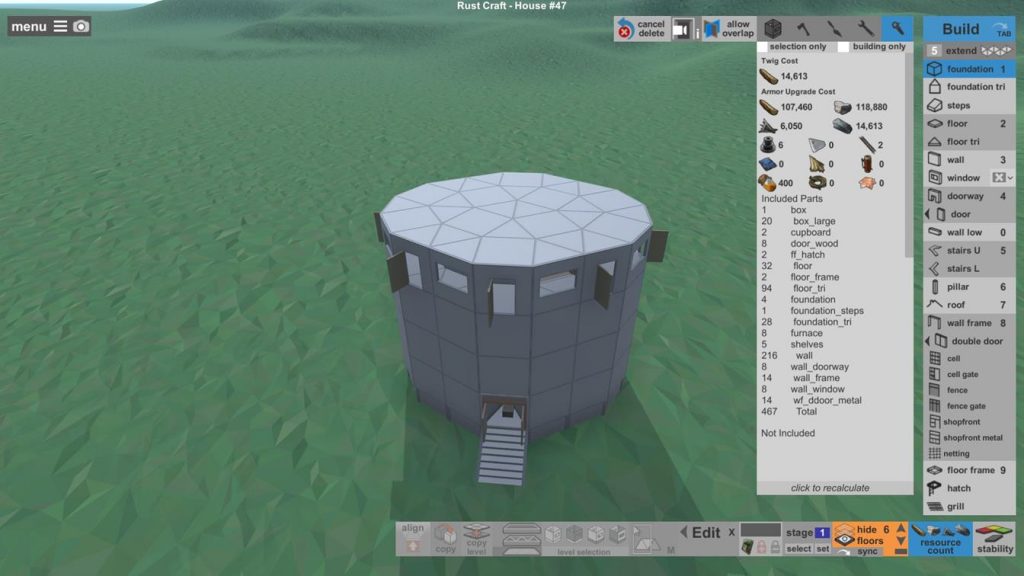Click the stage select button

(x=798, y=549)
